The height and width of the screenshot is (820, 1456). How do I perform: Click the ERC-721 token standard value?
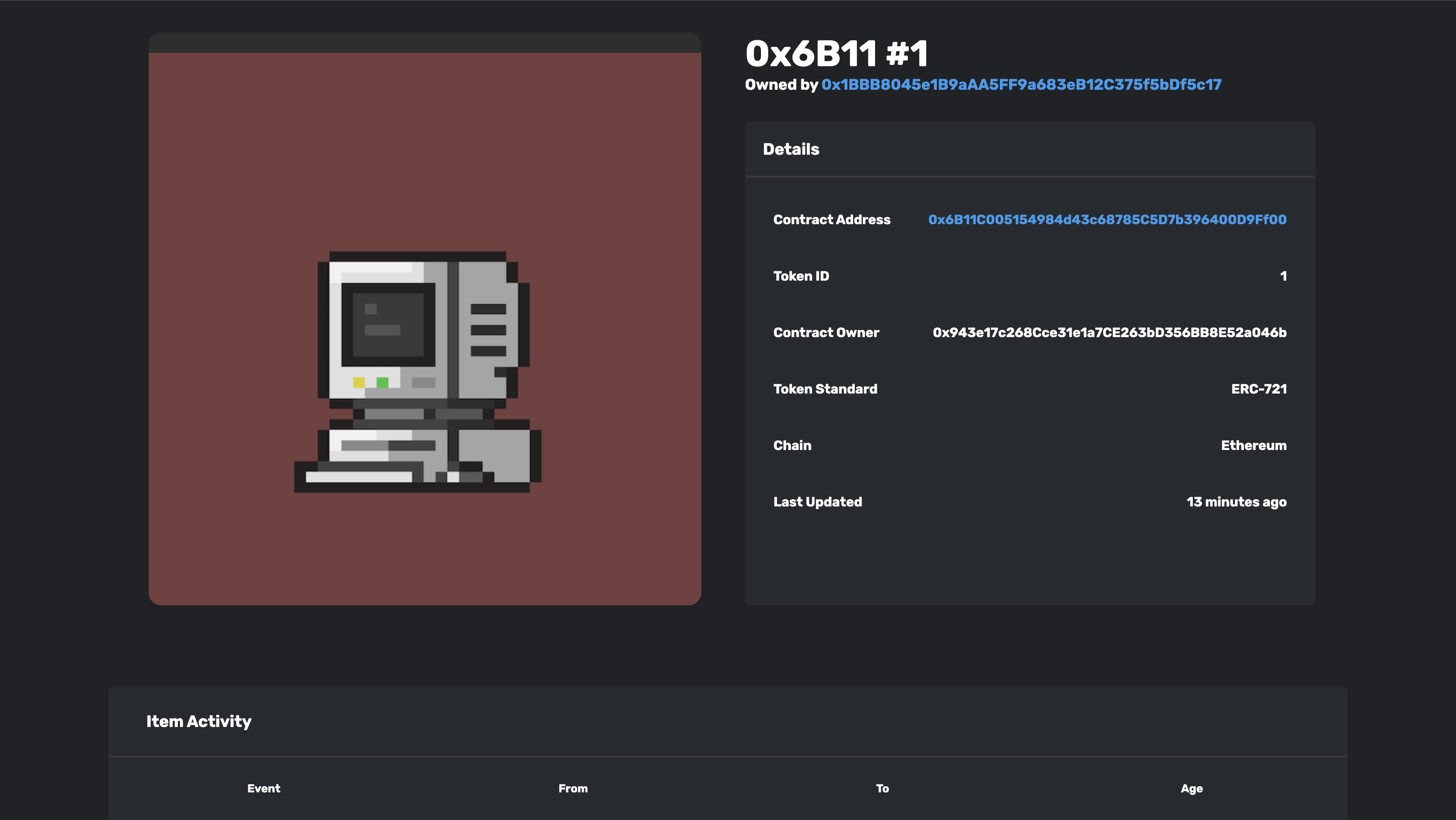pos(1259,389)
